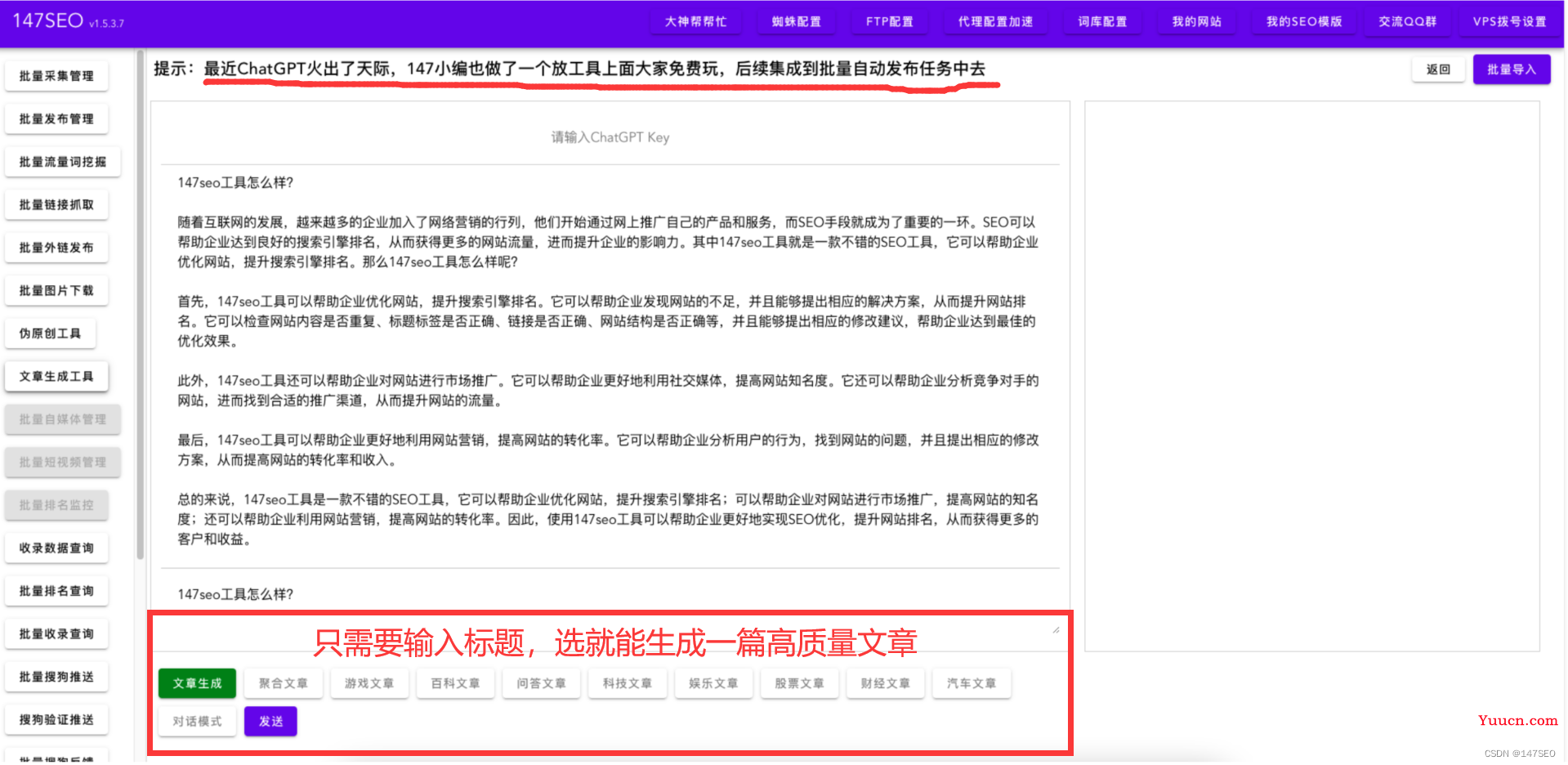Choose 问答文章 type

541,683
